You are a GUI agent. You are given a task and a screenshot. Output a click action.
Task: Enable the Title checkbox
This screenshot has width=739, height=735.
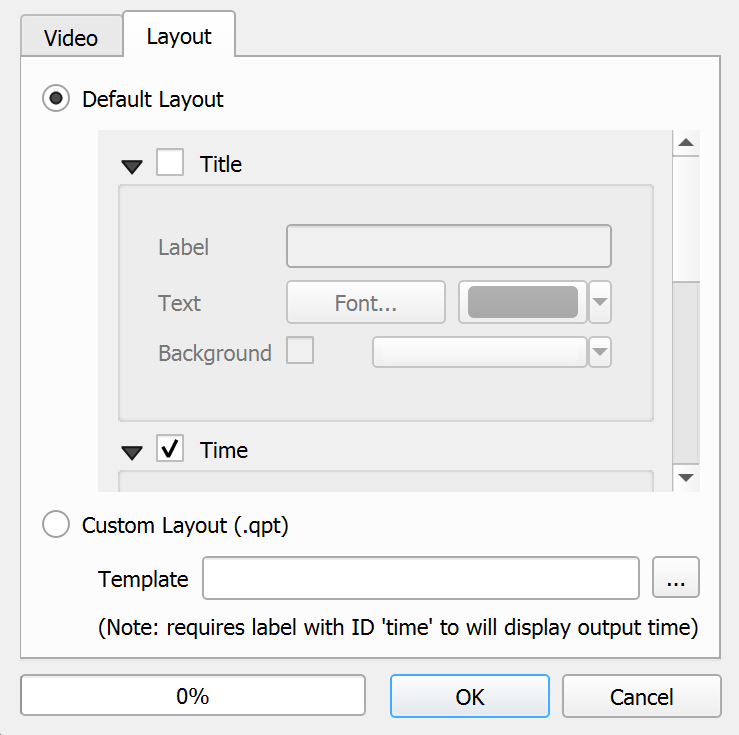[170, 163]
